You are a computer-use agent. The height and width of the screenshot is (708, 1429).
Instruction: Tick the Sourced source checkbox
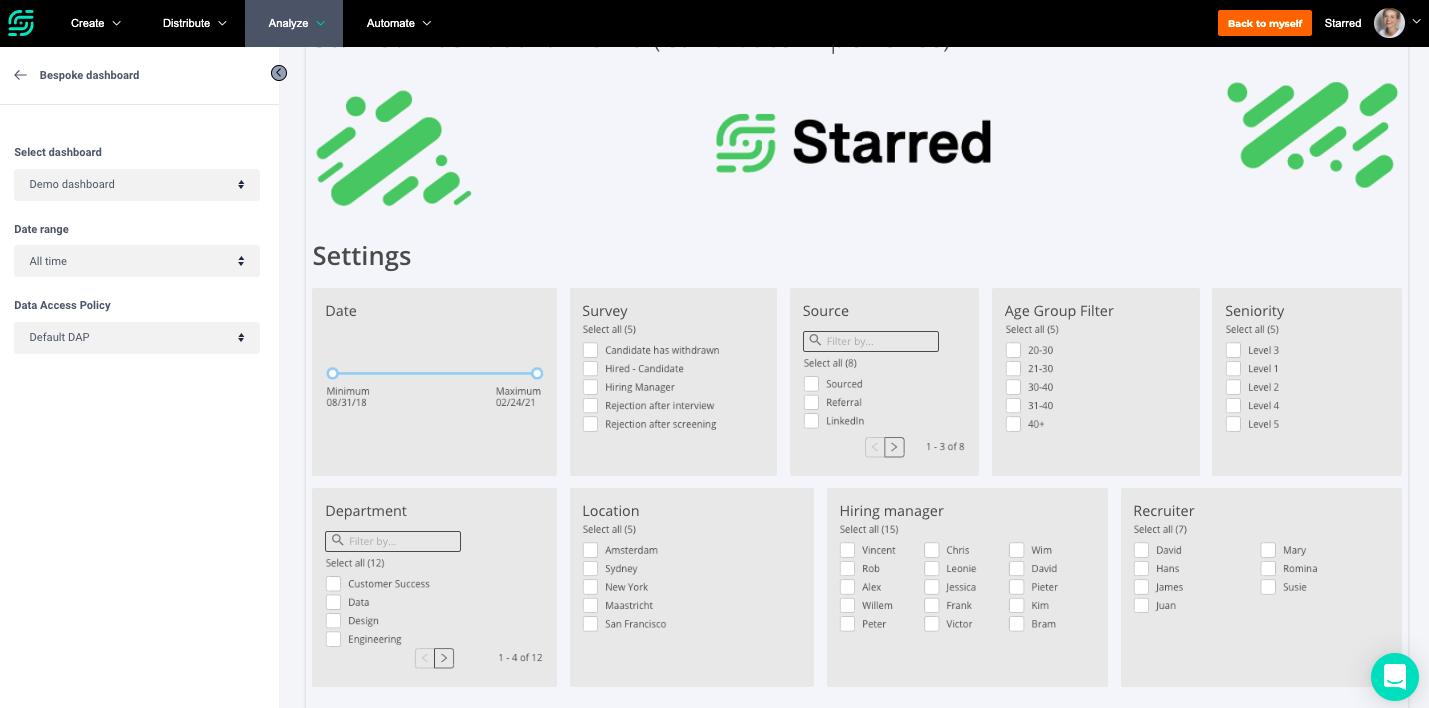(812, 384)
